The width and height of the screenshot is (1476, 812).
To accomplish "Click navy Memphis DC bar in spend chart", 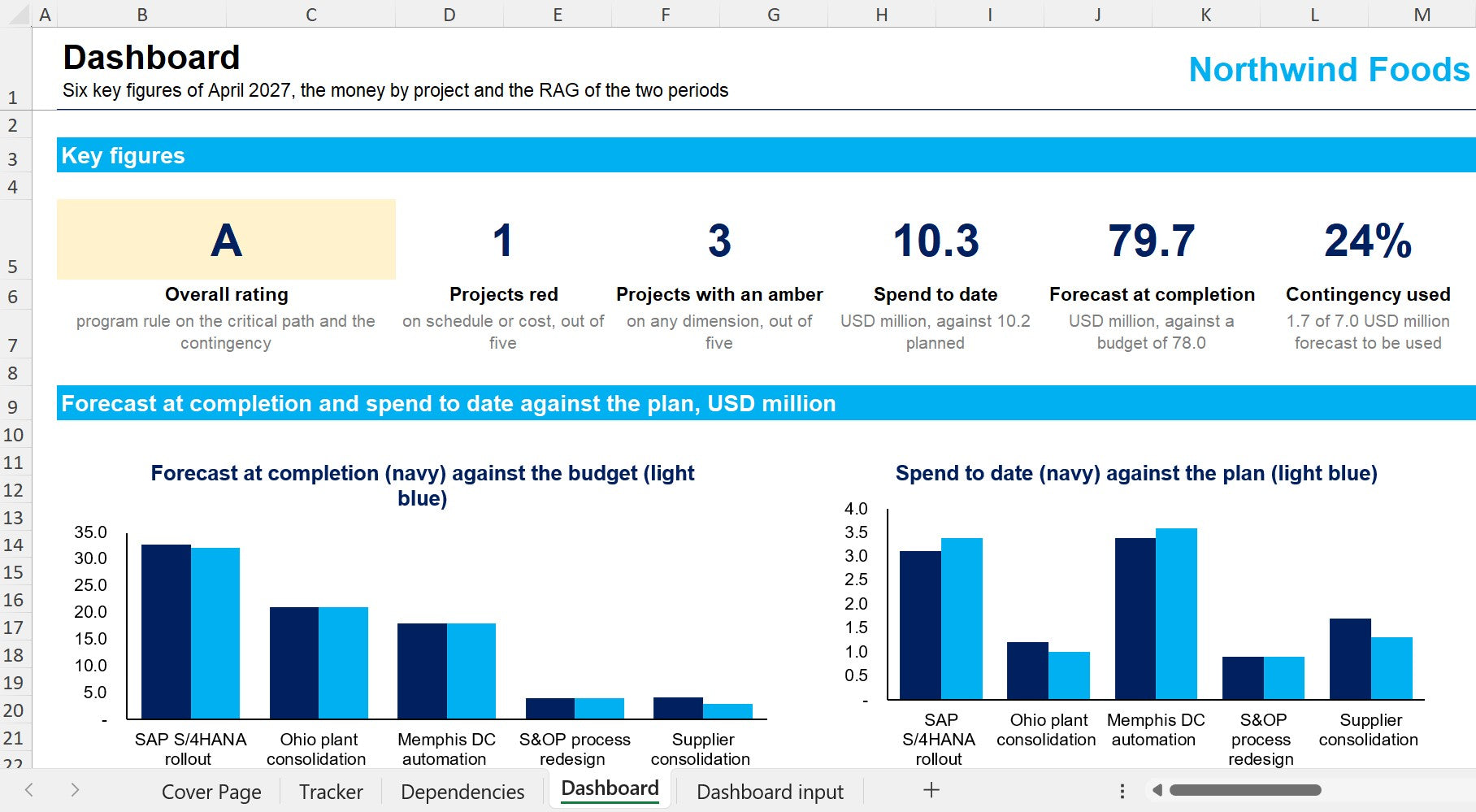I will (1135, 619).
